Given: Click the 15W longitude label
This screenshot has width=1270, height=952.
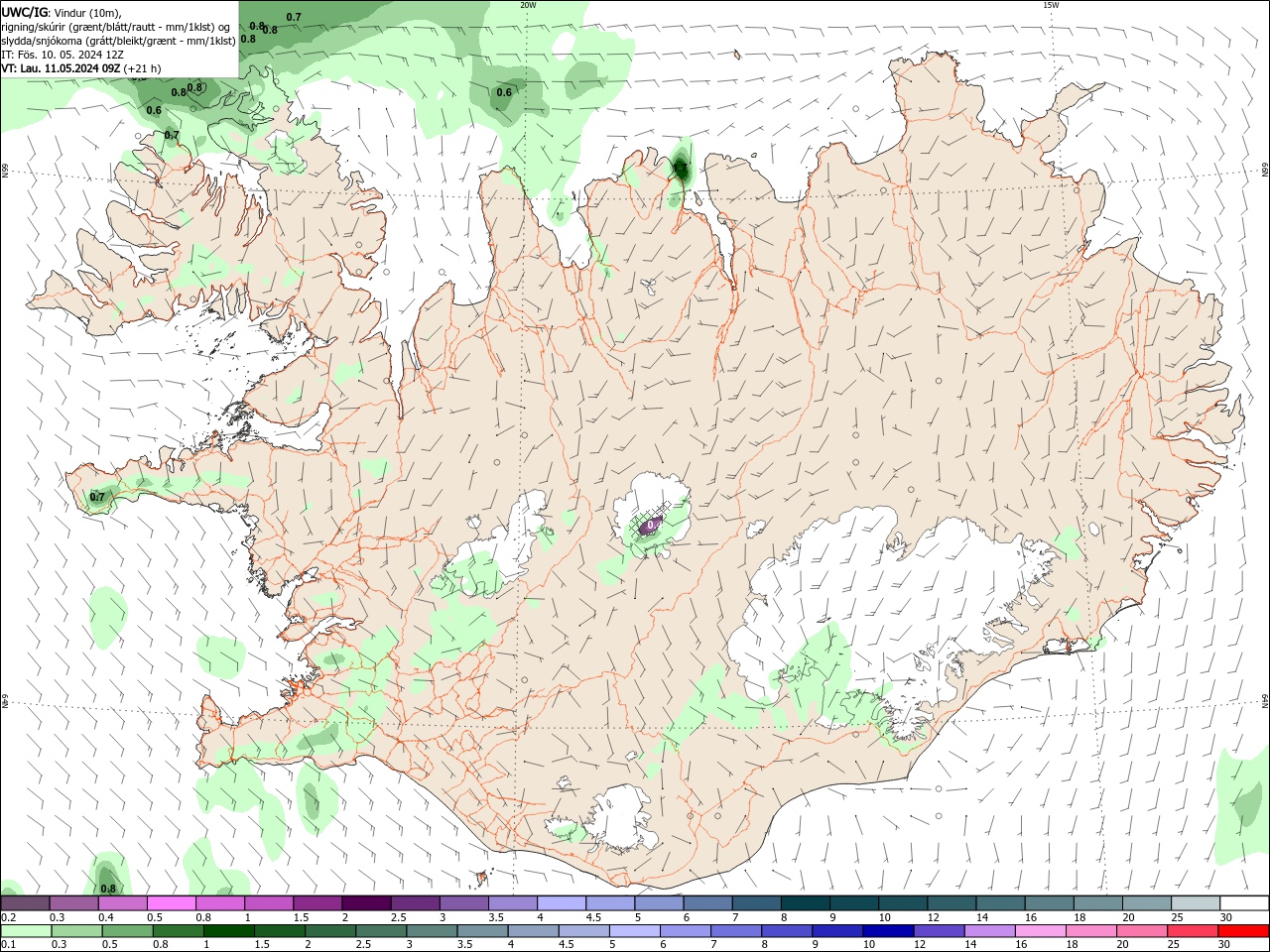Looking at the screenshot, I should (1051, 5).
